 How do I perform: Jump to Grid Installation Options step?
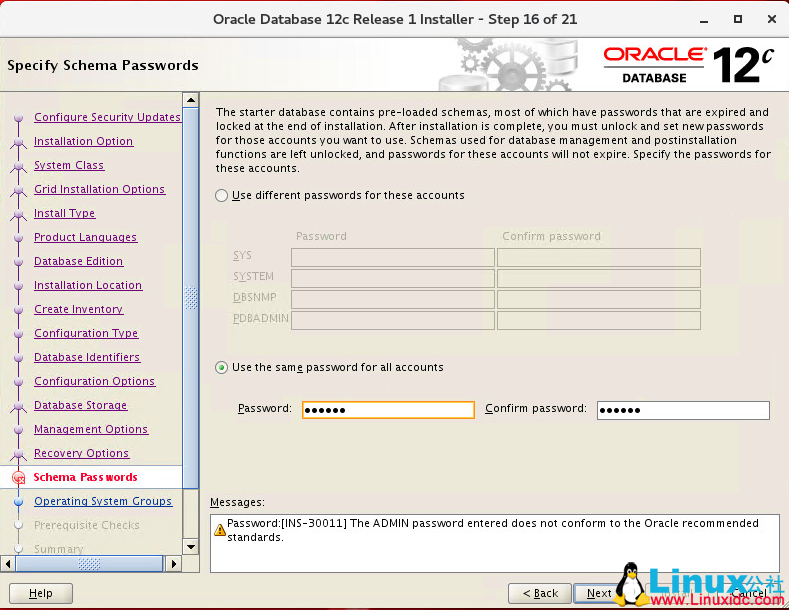click(100, 189)
